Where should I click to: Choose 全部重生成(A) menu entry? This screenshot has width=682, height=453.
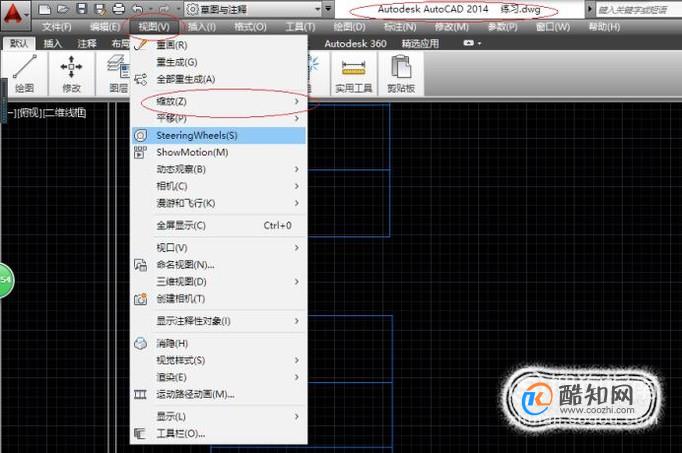click(219, 79)
